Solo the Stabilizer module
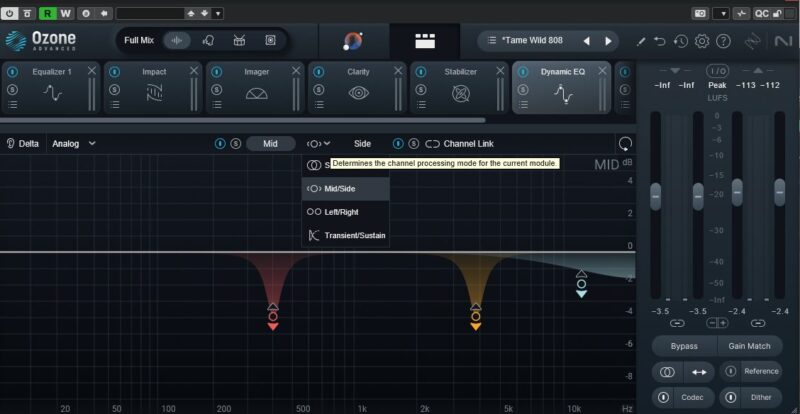Image resolution: width=800 pixels, height=414 pixels. pos(420,90)
